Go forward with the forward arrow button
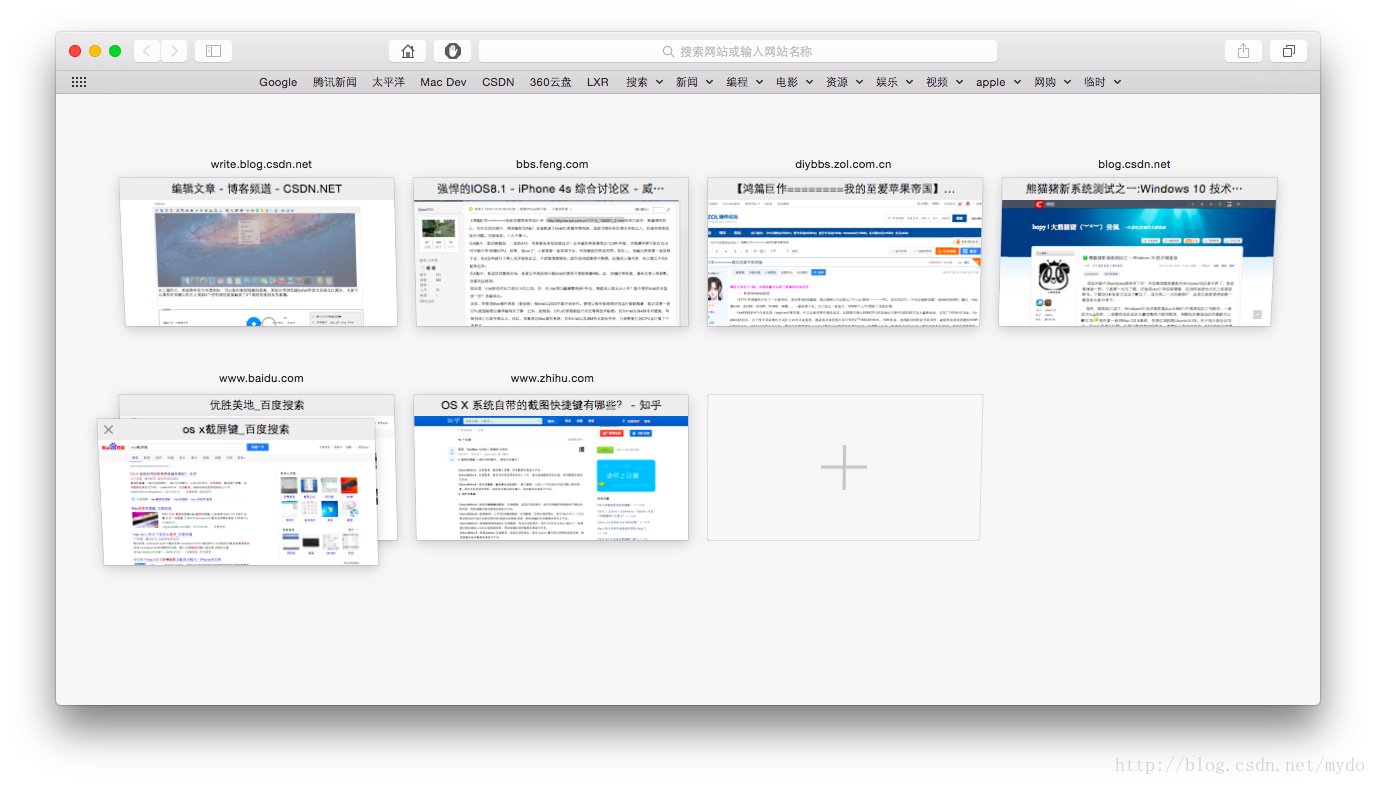This screenshot has width=1376, height=785. [x=174, y=51]
